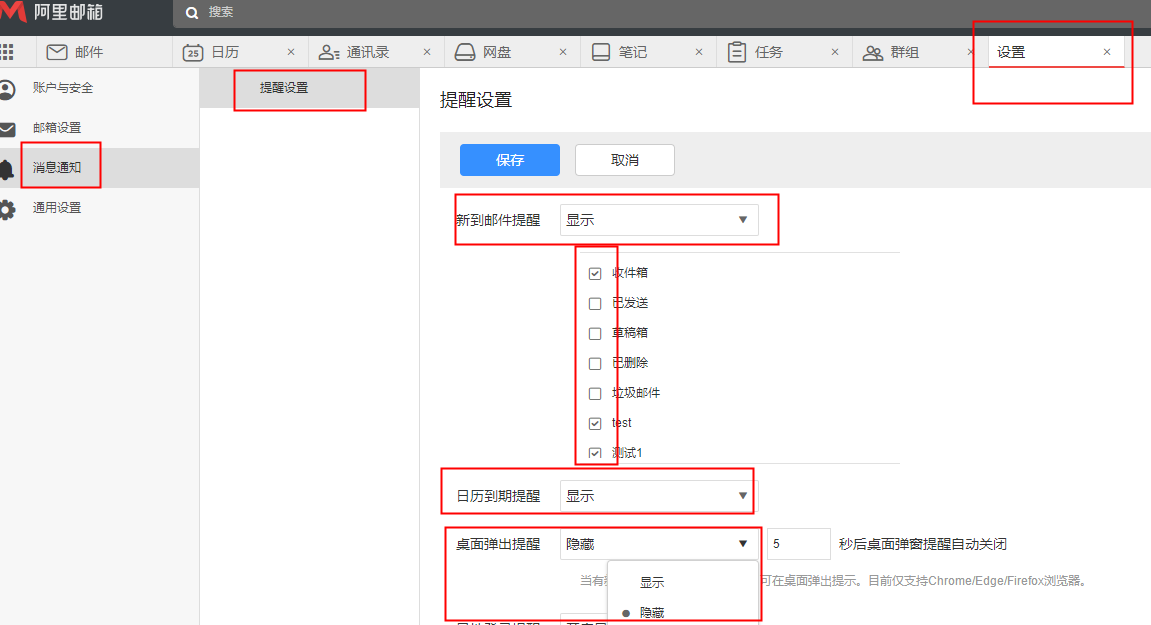Screen dimensions: 1151x625
Task: Check the 垃圾邮件 checkbox
Action: click(595, 393)
